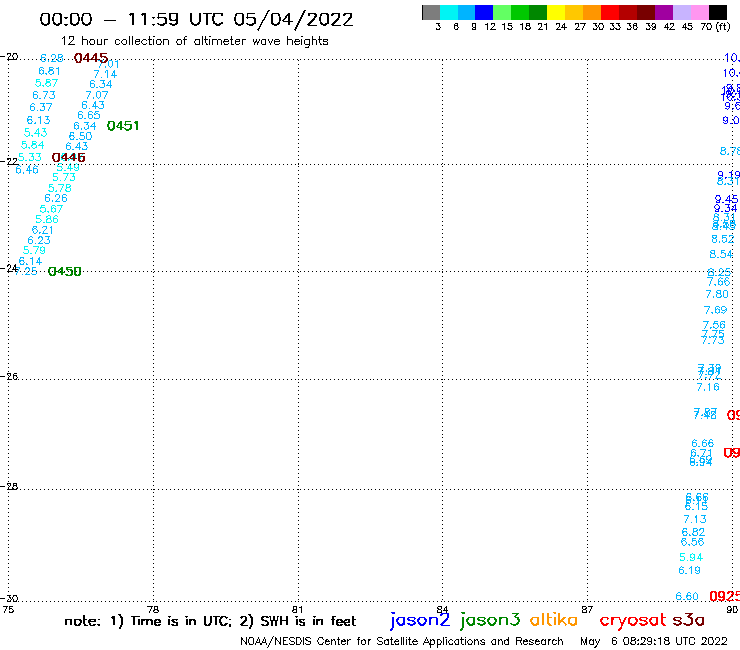
Task: Click the 5.67 wave height value
Action: tap(51, 209)
